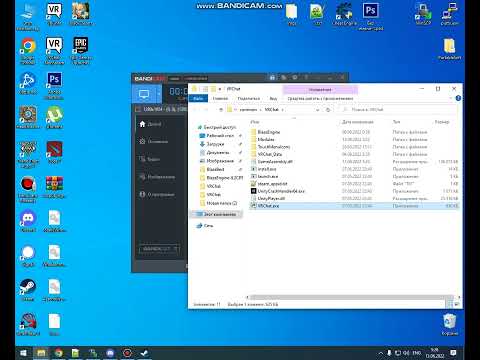Open Bandicam from the taskbar

(x=127, y=353)
